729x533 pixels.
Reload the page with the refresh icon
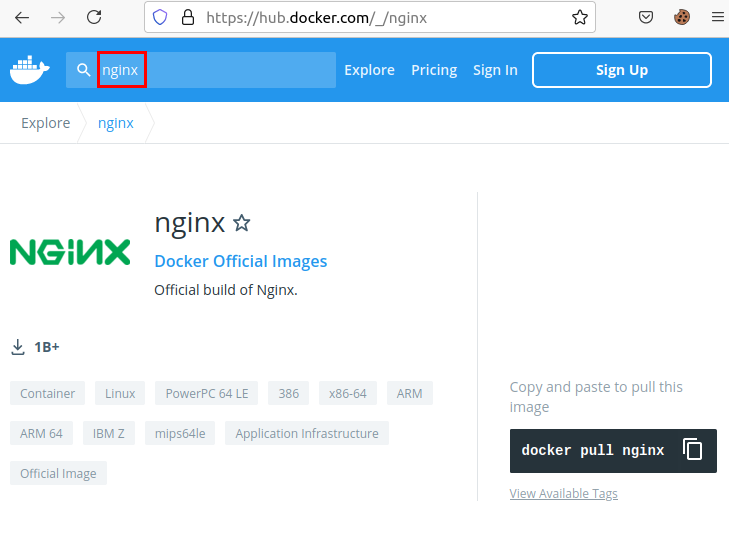click(94, 18)
